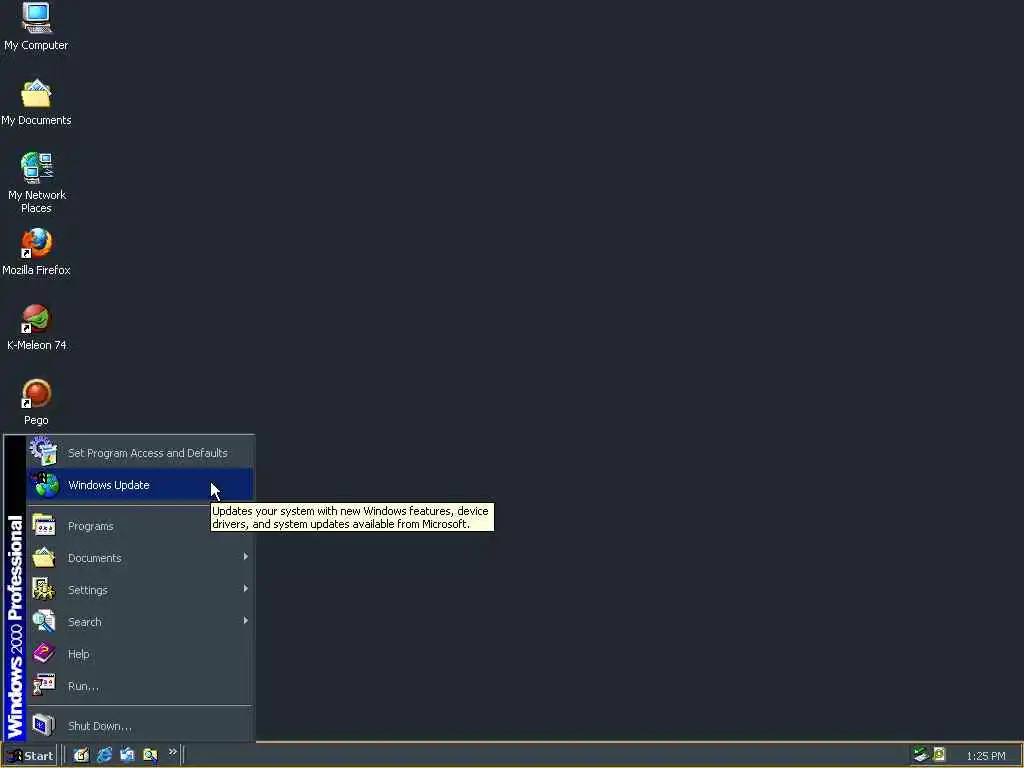Expand the Settings submenu arrow
1024x768 pixels.
point(246,588)
